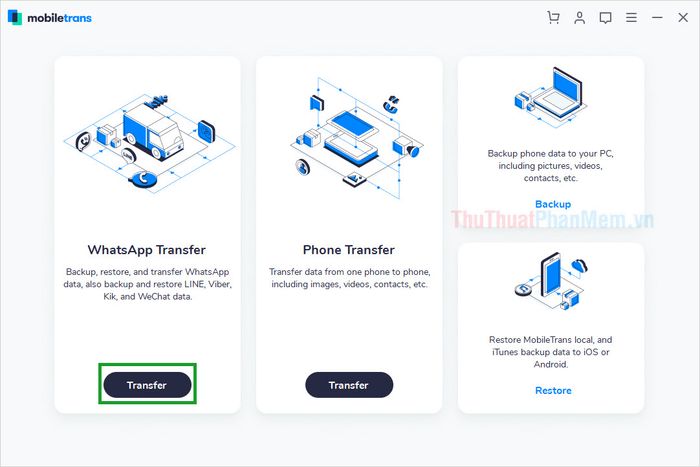Start Phone Transfer with Transfer button
Image resolution: width=700 pixels, height=467 pixels.
349,385
